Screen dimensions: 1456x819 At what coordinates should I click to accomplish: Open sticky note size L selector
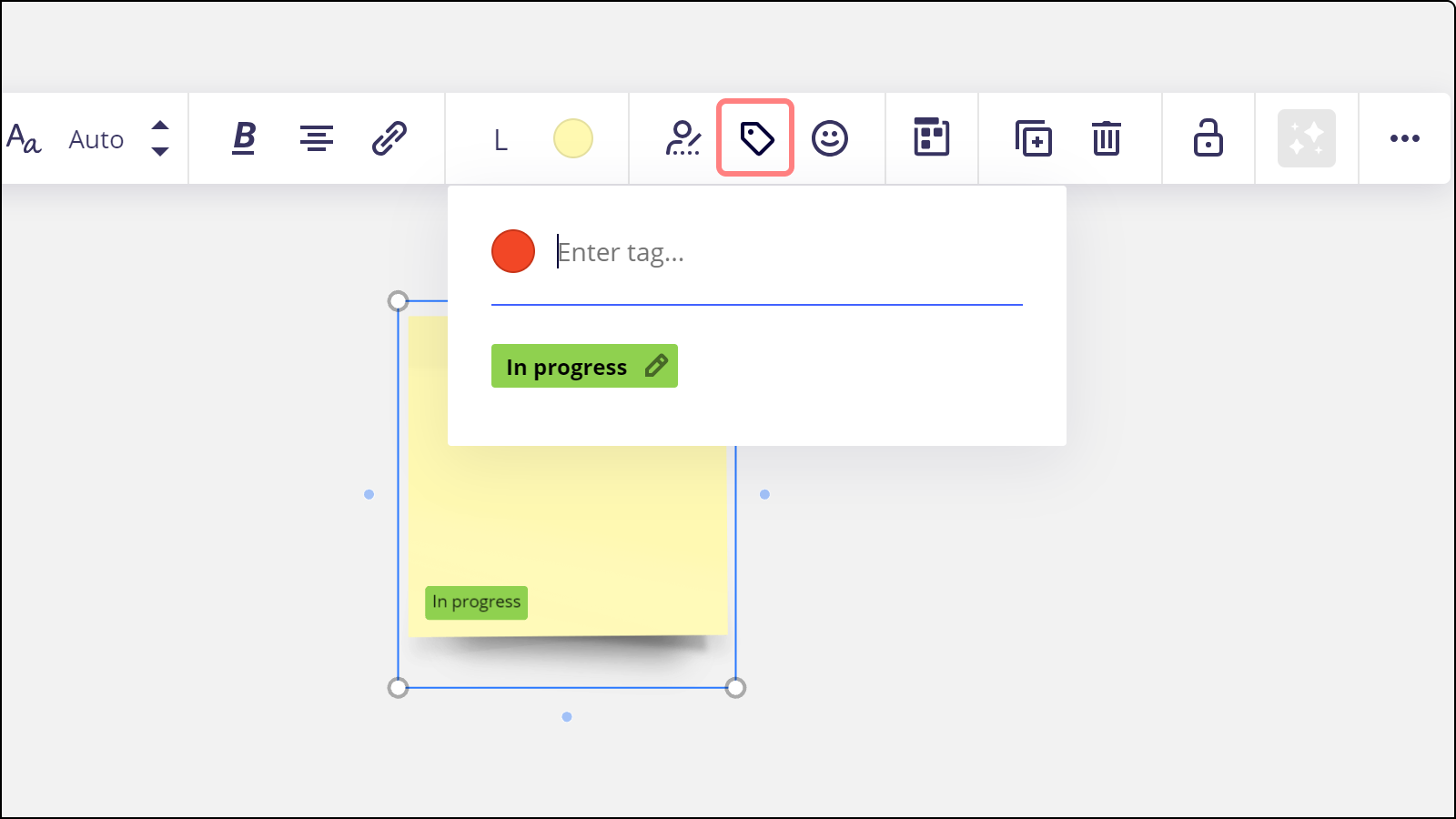click(x=500, y=140)
